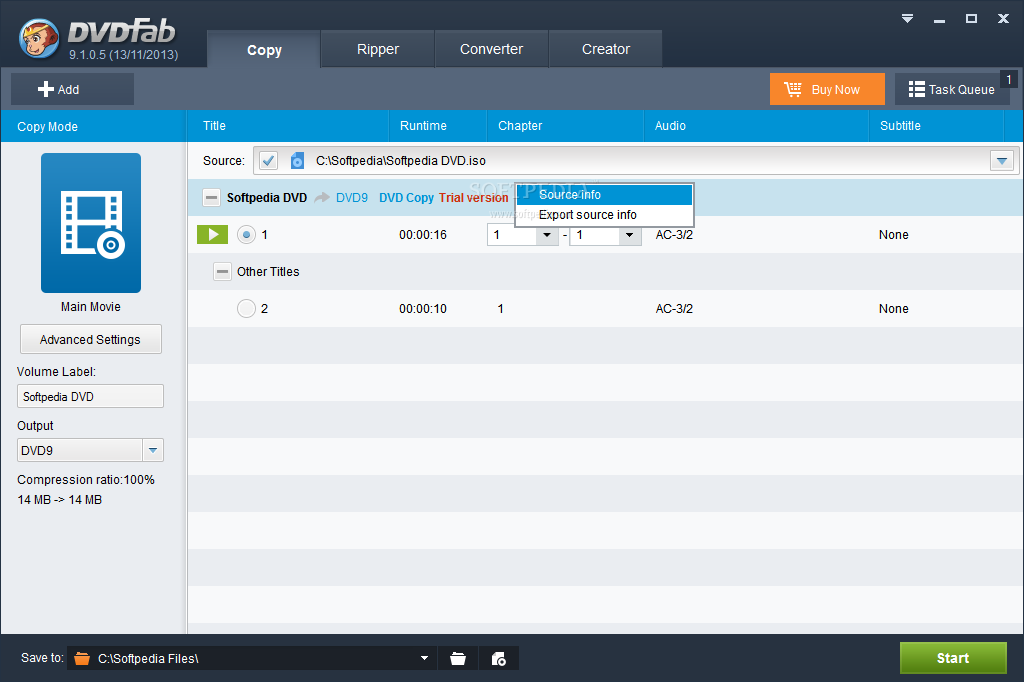Choose Source info from context menu

tap(604, 195)
